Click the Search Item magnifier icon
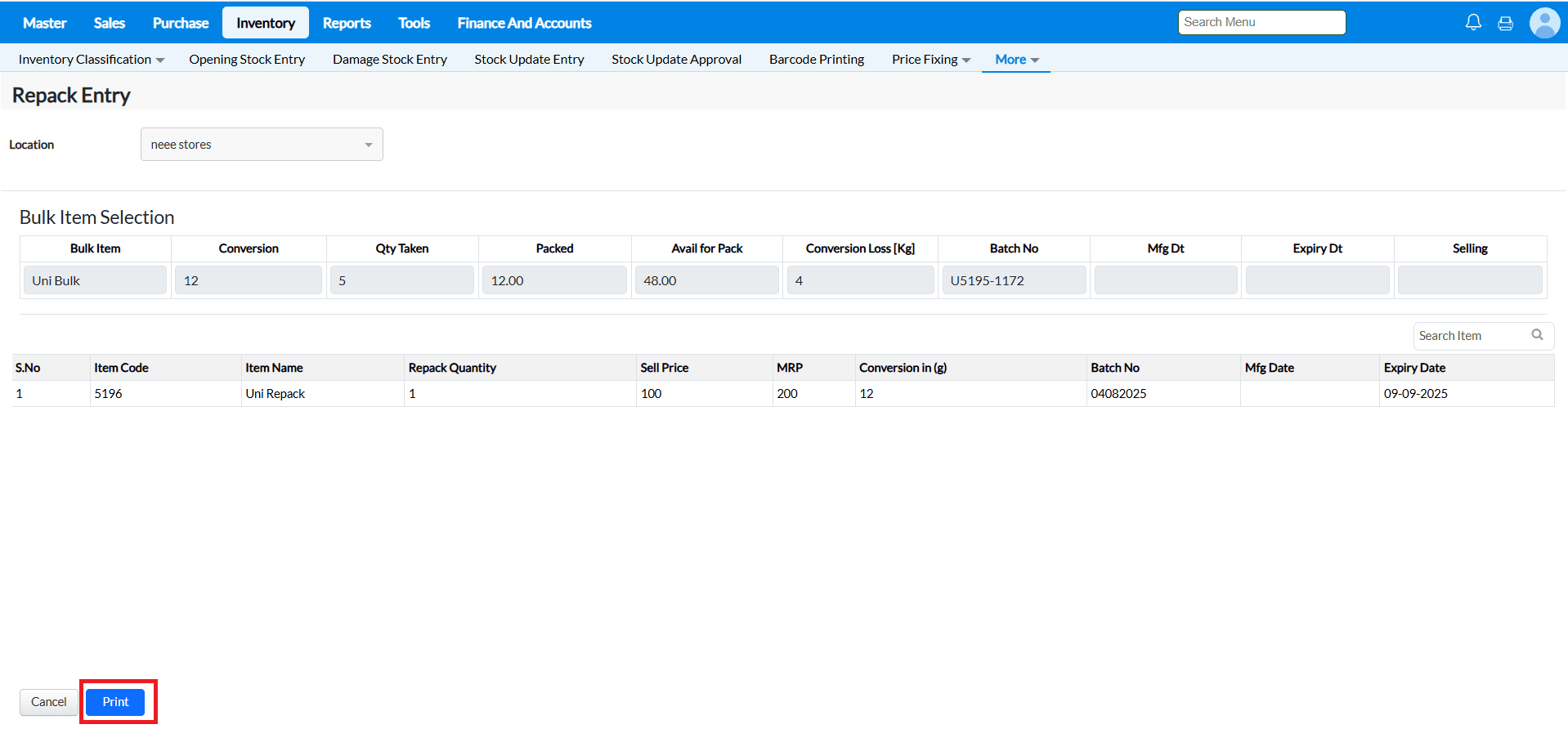This screenshot has width=1568, height=729. pyautogui.click(x=1537, y=335)
